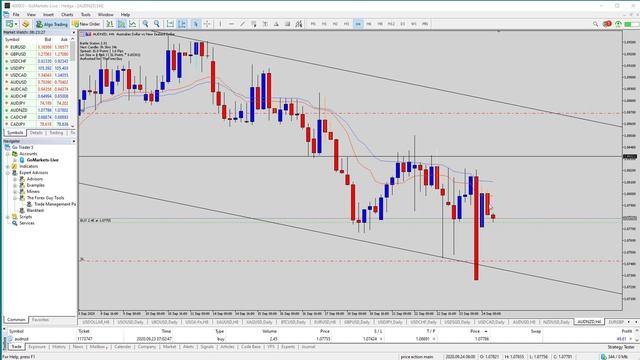Click the new chart toolbar icon

click(9, 24)
